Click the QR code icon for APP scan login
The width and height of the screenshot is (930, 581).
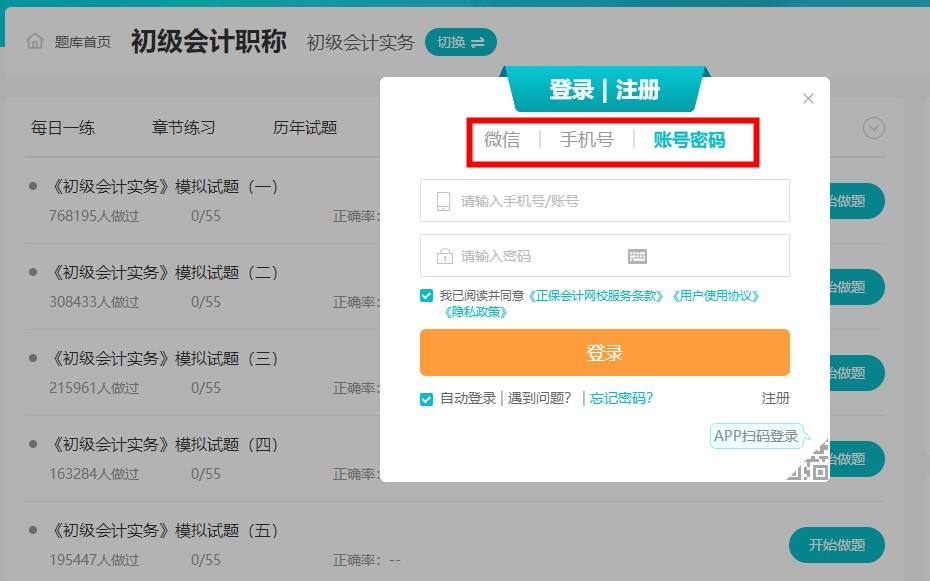[811, 461]
